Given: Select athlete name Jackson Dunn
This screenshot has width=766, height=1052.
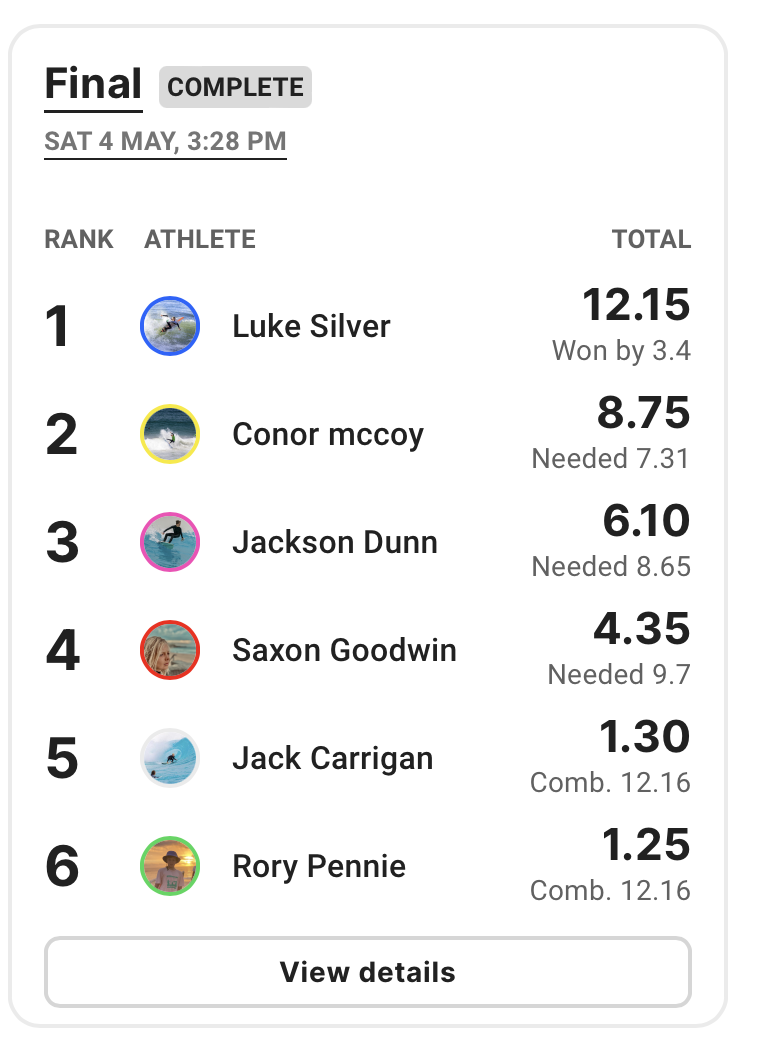Looking at the screenshot, I should click(x=335, y=542).
